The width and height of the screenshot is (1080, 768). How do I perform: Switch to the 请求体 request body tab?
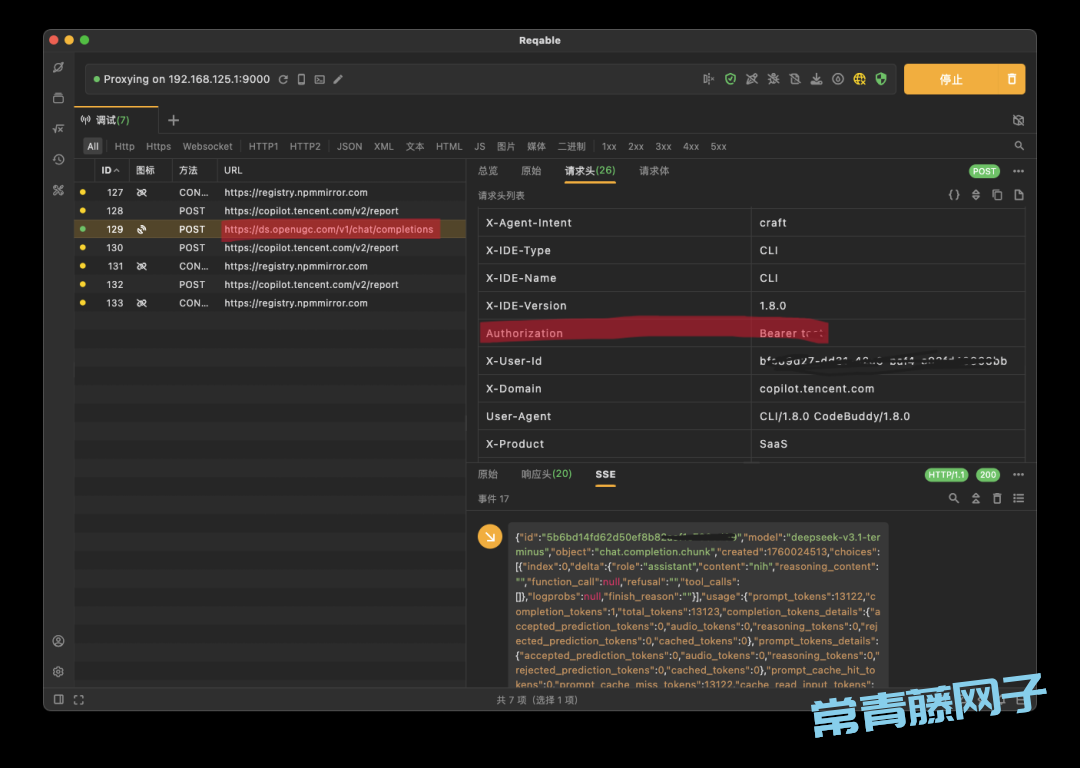coord(654,171)
